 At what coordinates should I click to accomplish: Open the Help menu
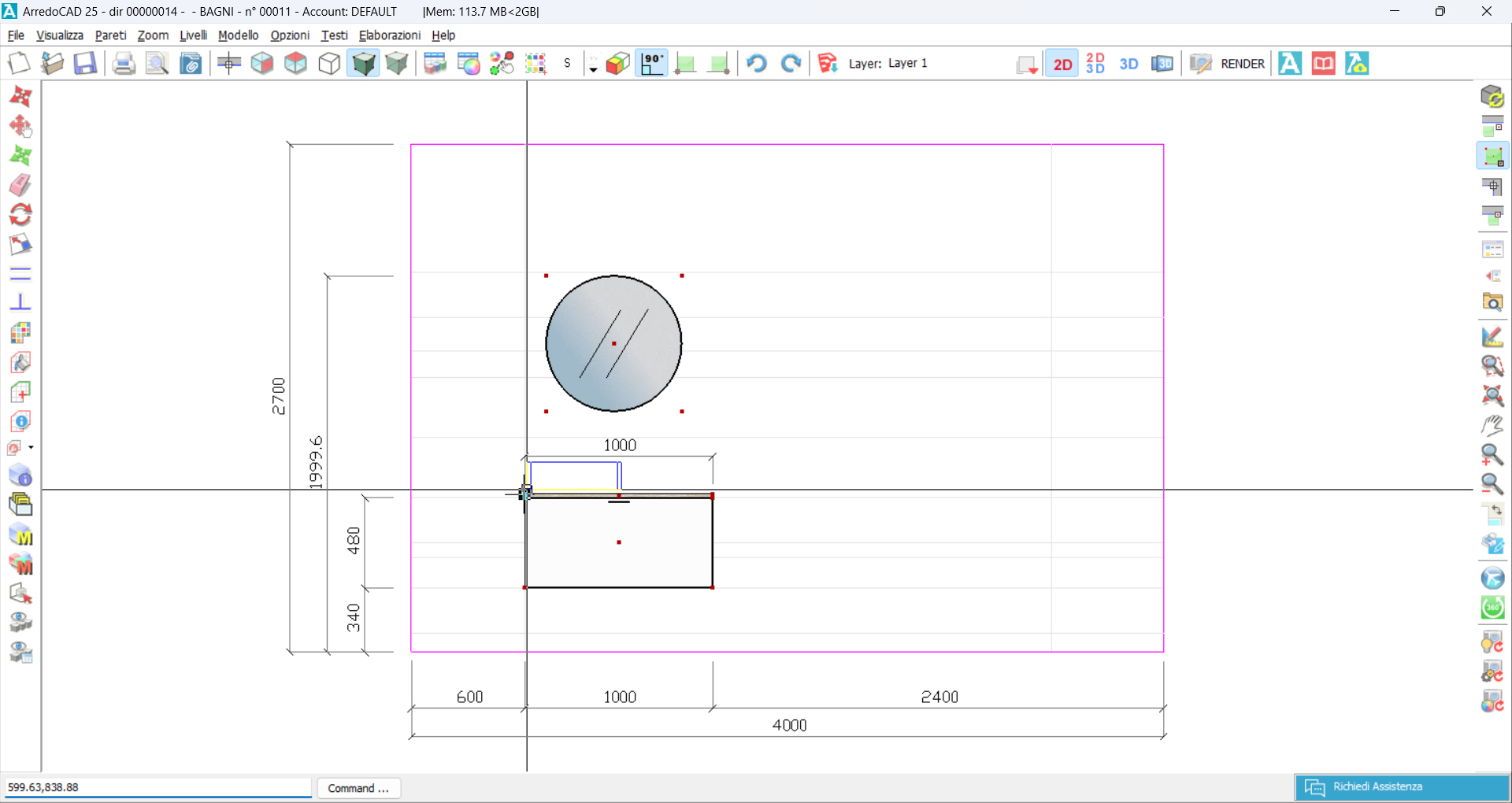(x=443, y=35)
